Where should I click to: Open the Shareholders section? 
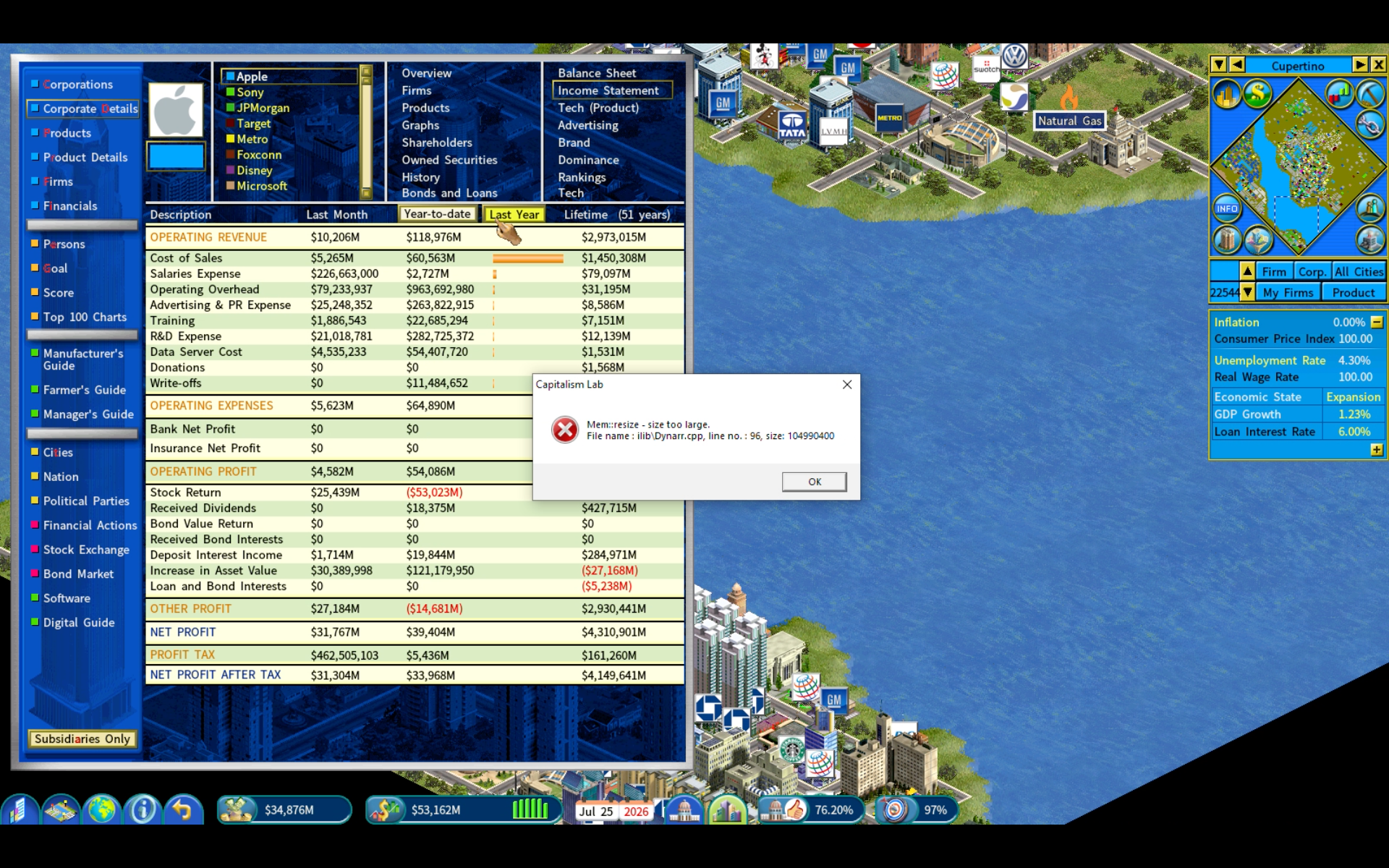pyautogui.click(x=437, y=142)
